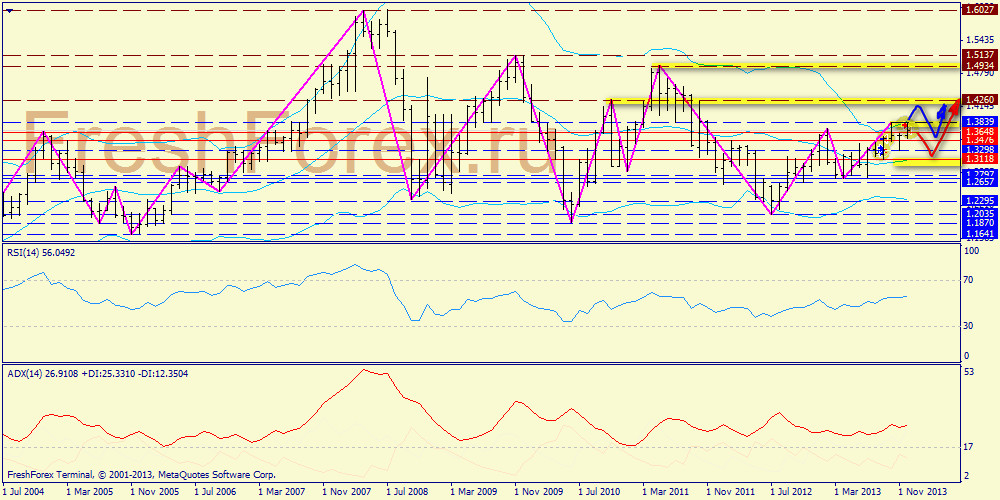Click the red 1.3648 current price label
The image size is (1000, 500).
(x=976, y=132)
